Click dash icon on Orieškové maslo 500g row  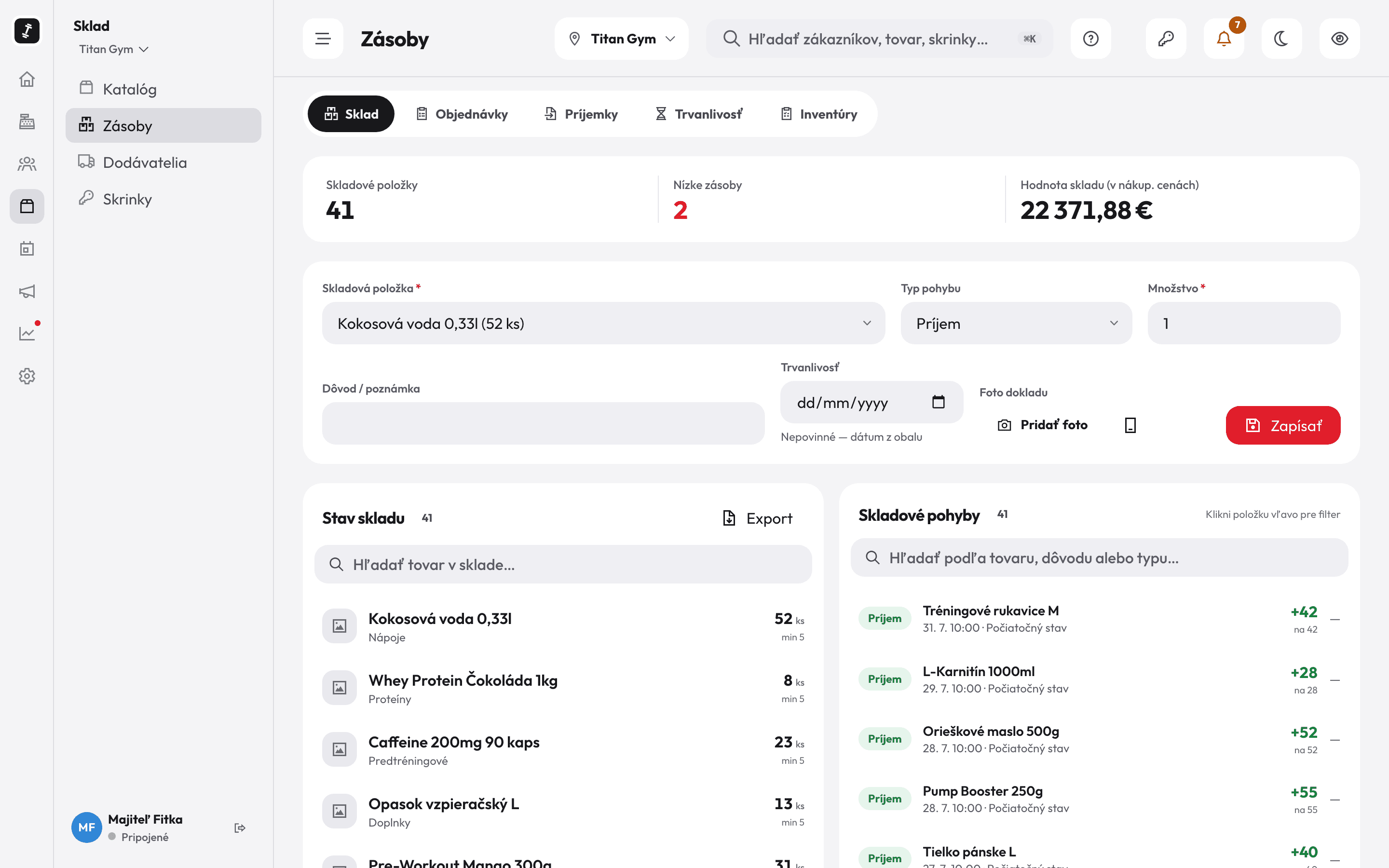(1335, 740)
